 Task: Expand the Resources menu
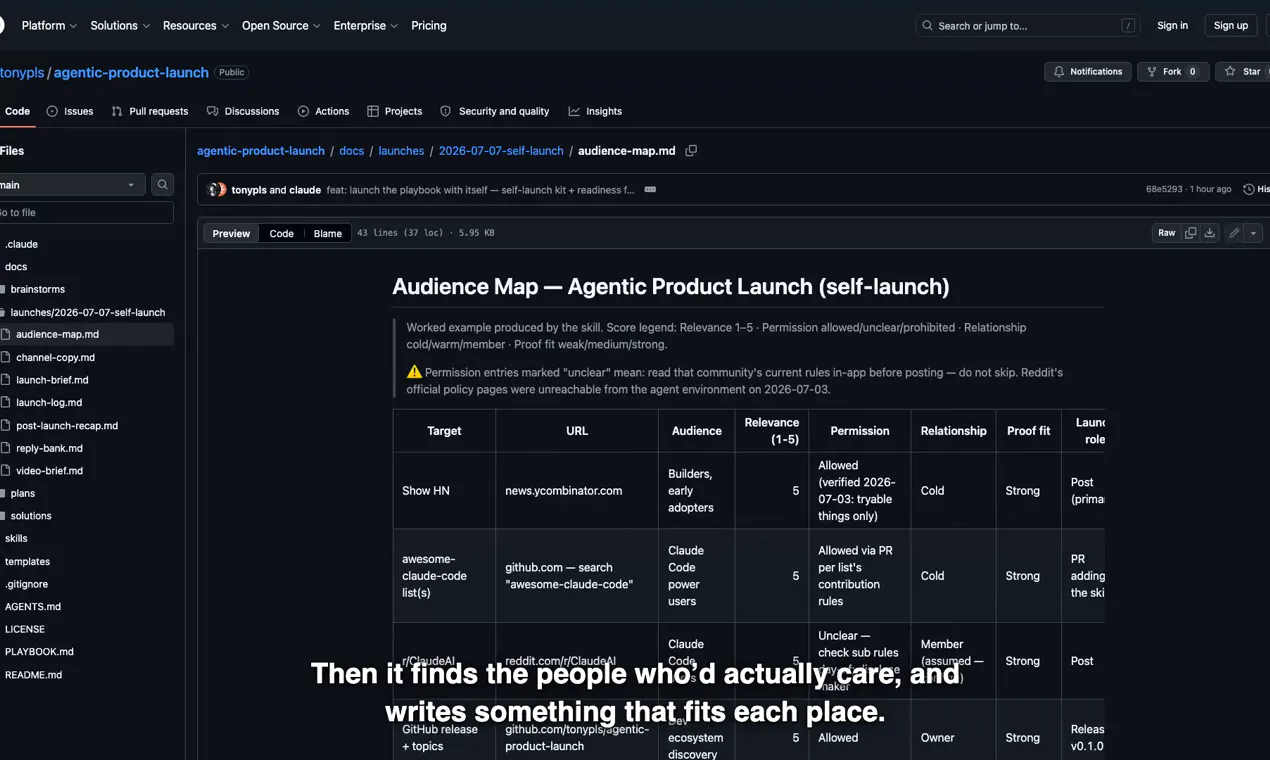pos(196,26)
